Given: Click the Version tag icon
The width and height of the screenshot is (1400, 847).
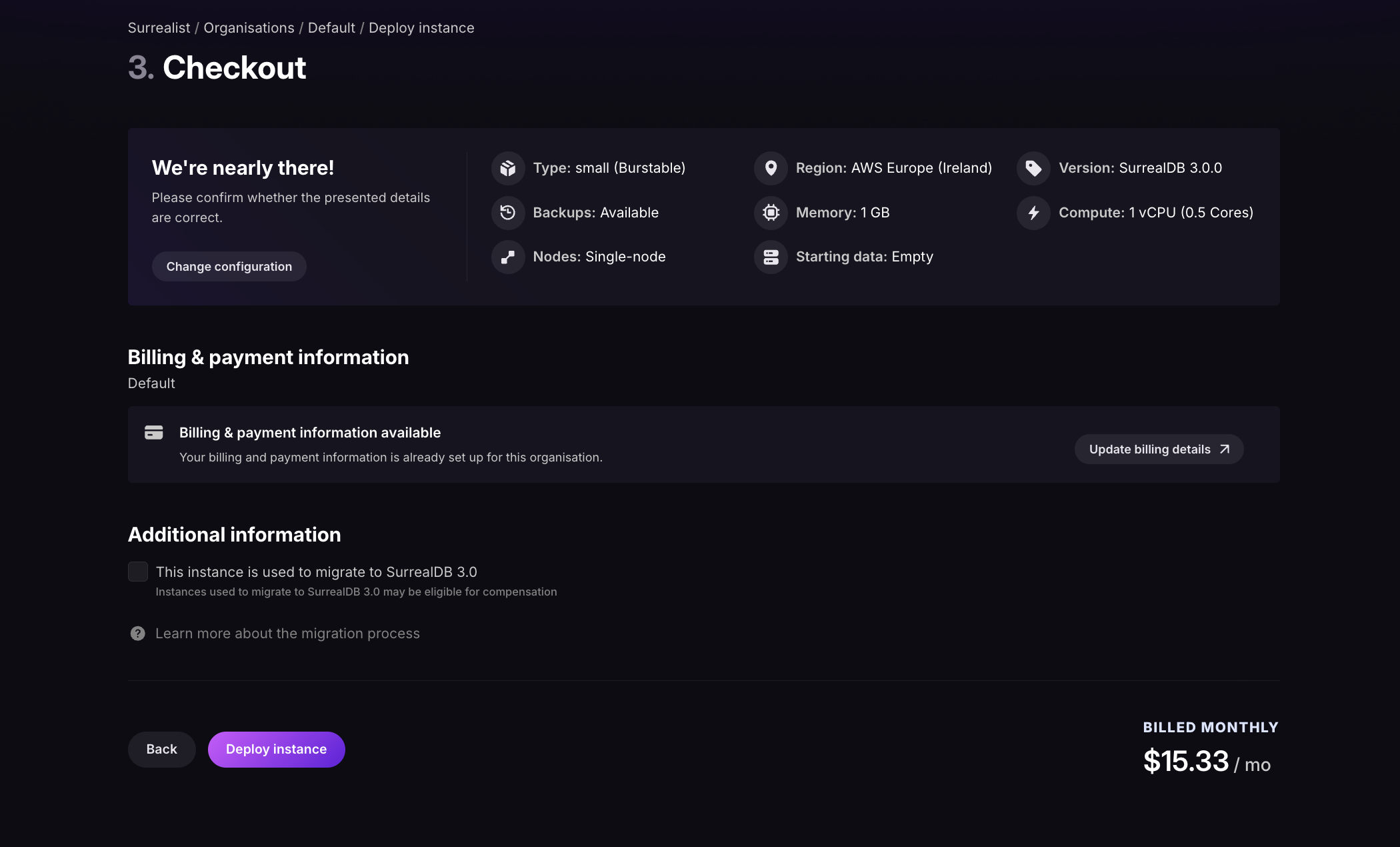Looking at the screenshot, I should tap(1033, 168).
